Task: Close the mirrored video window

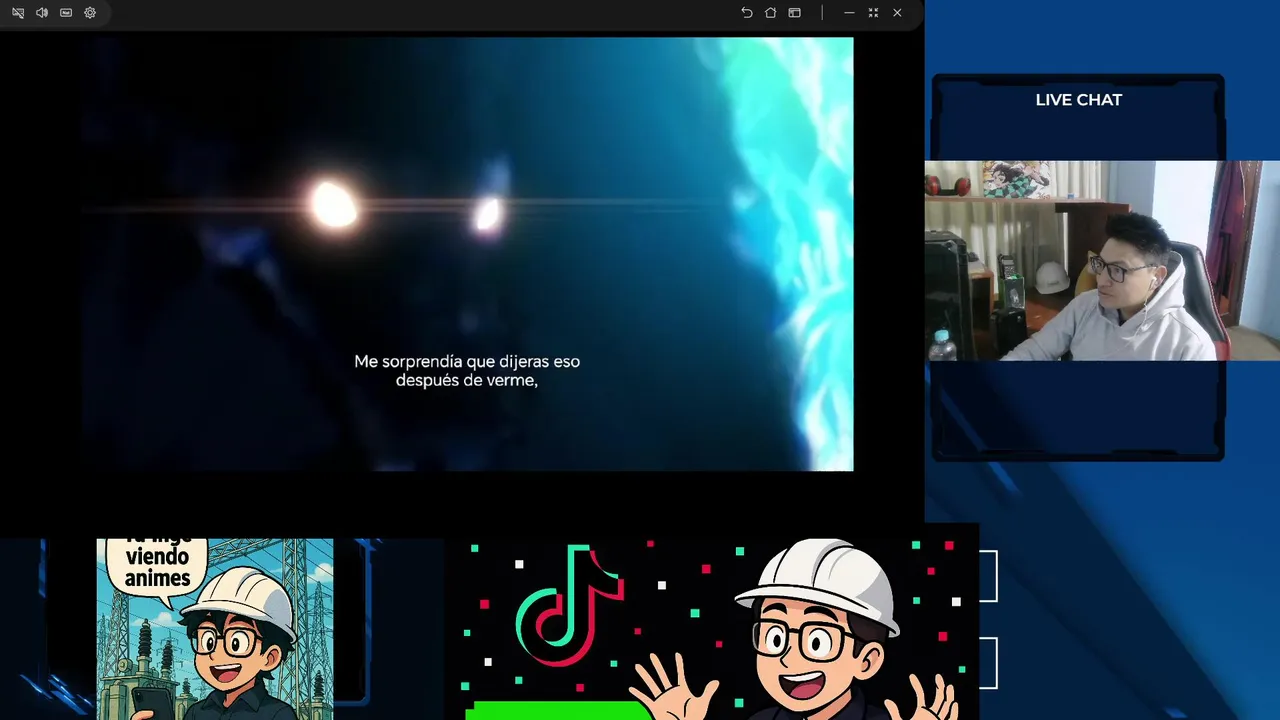Action: pyautogui.click(x=897, y=13)
